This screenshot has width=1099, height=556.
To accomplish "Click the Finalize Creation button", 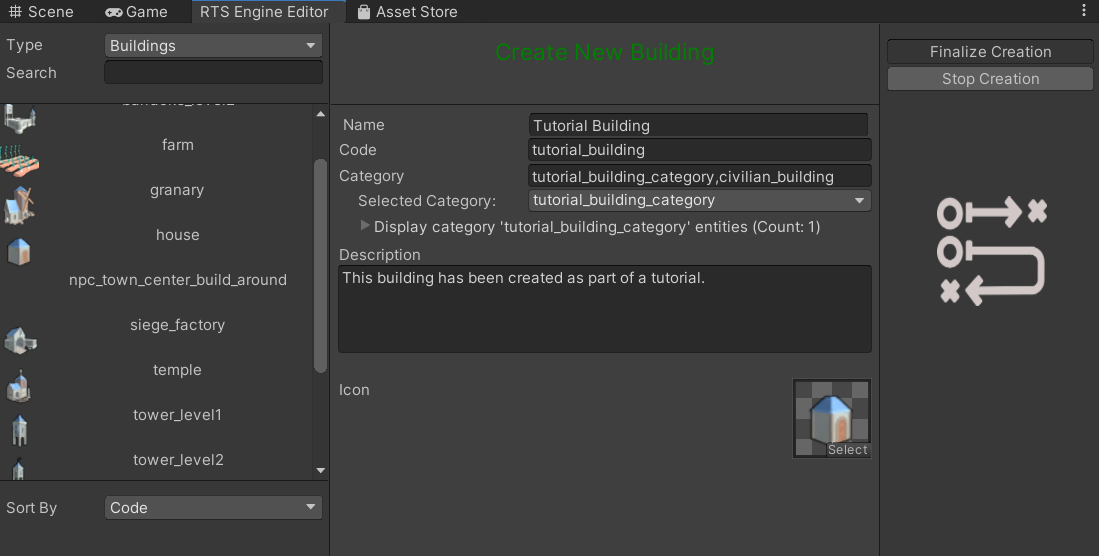I will 990,52.
